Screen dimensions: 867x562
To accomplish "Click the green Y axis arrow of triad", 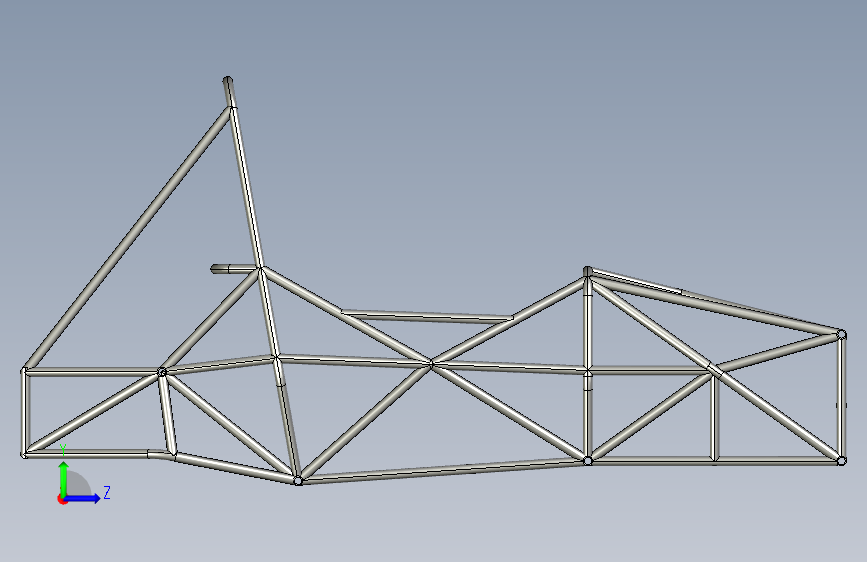I will click(x=64, y=478).
